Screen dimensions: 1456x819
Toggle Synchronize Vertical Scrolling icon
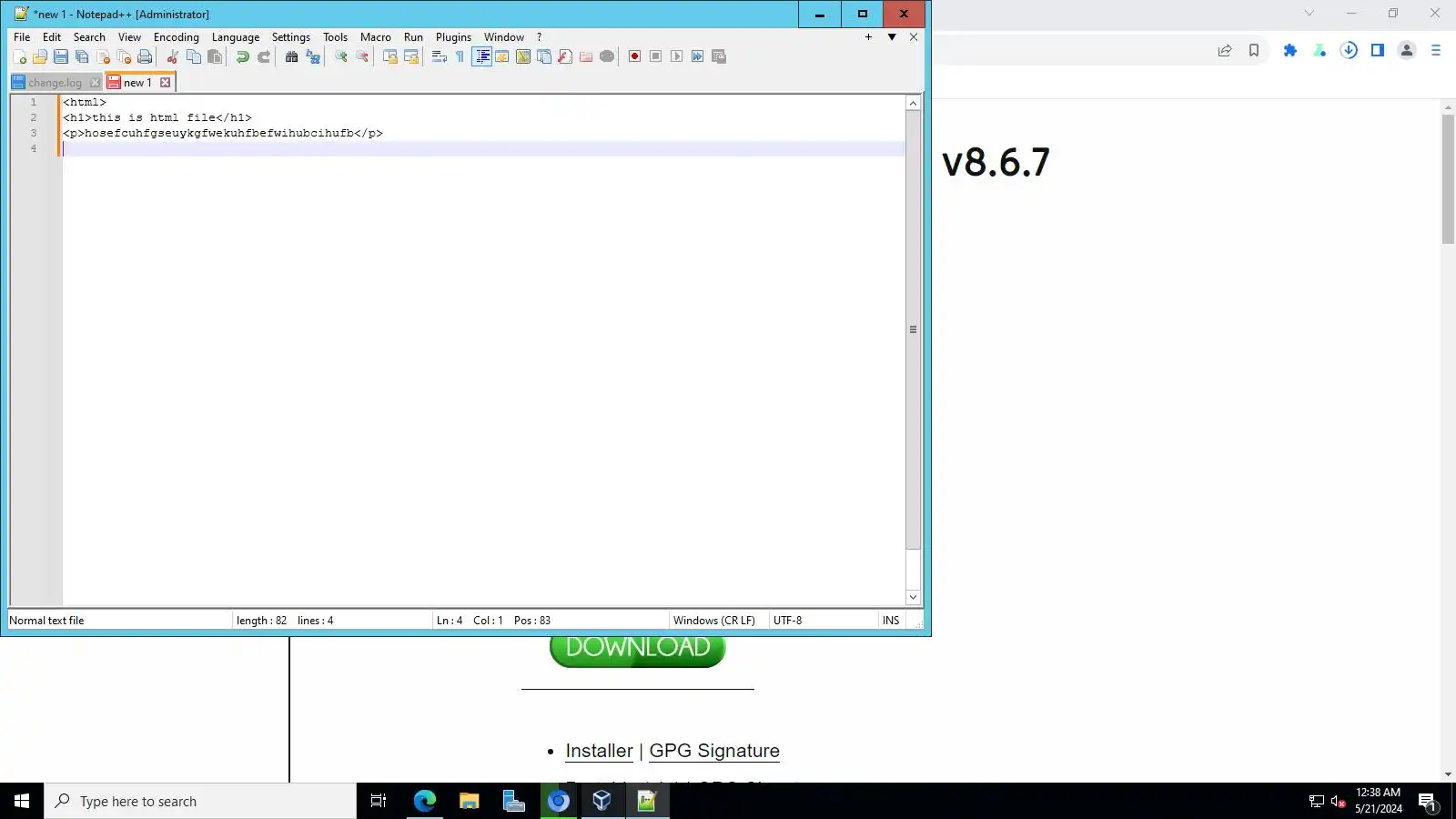tap(389, 56)
